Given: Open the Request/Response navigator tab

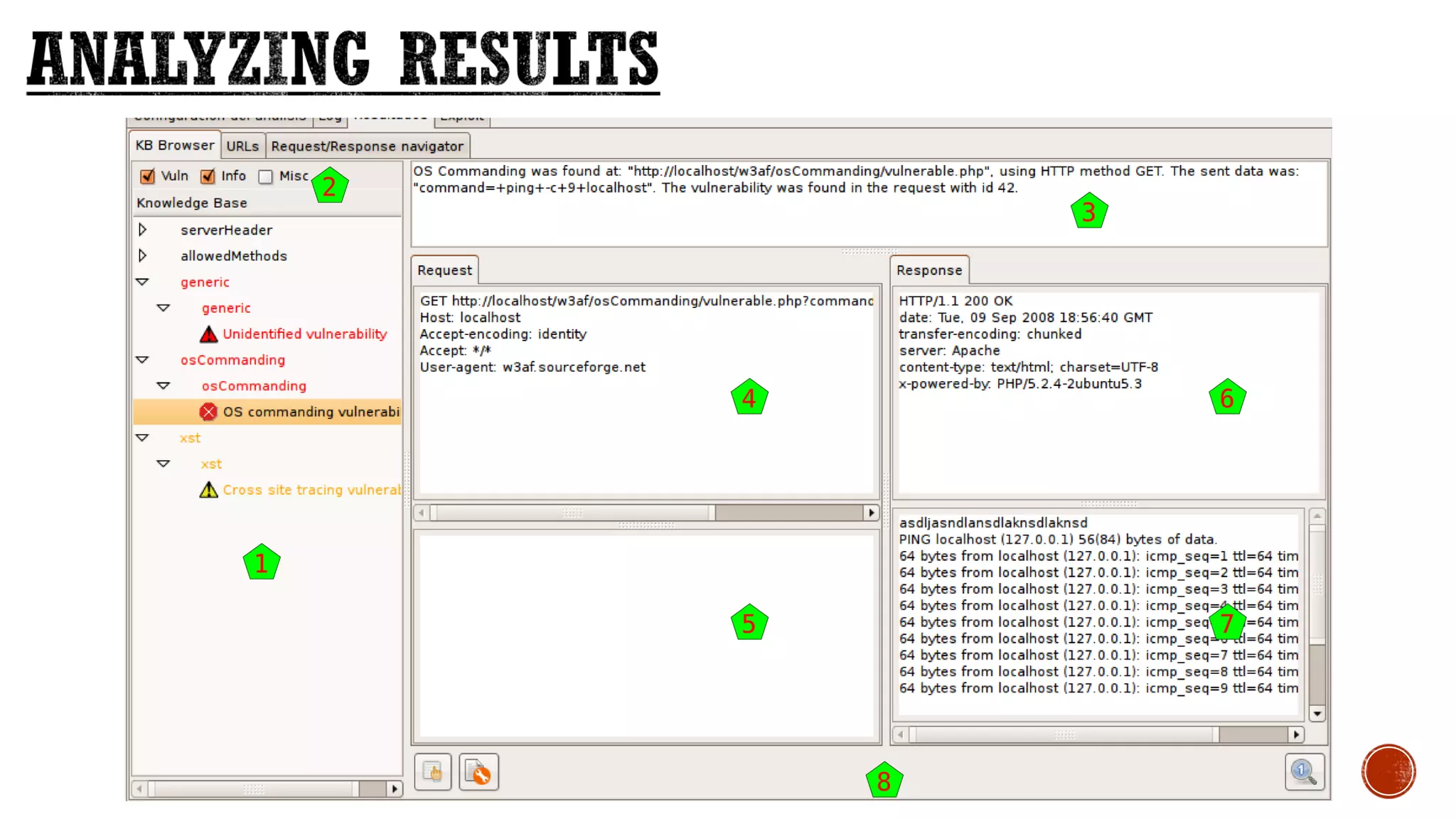Looking at the screenshot, I should pyautogui.click(x=367, y=146).
